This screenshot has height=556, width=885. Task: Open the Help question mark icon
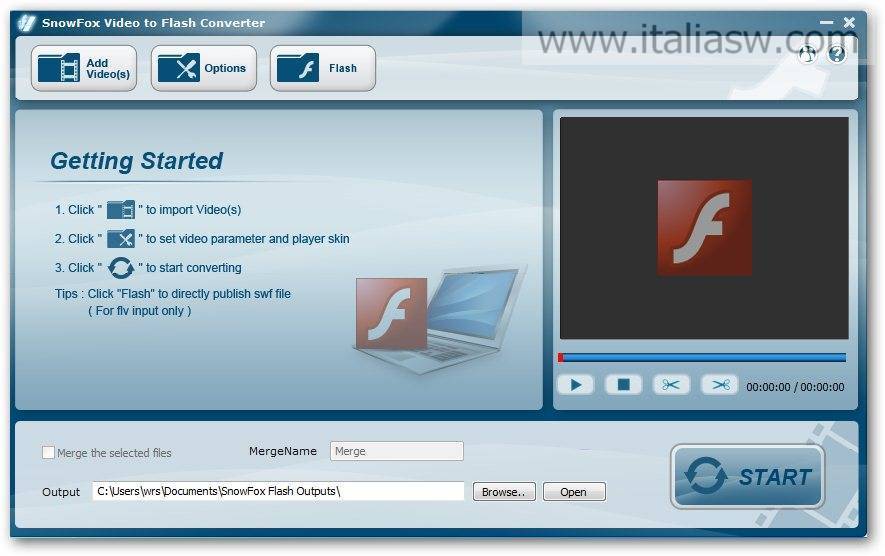point(836,54)
